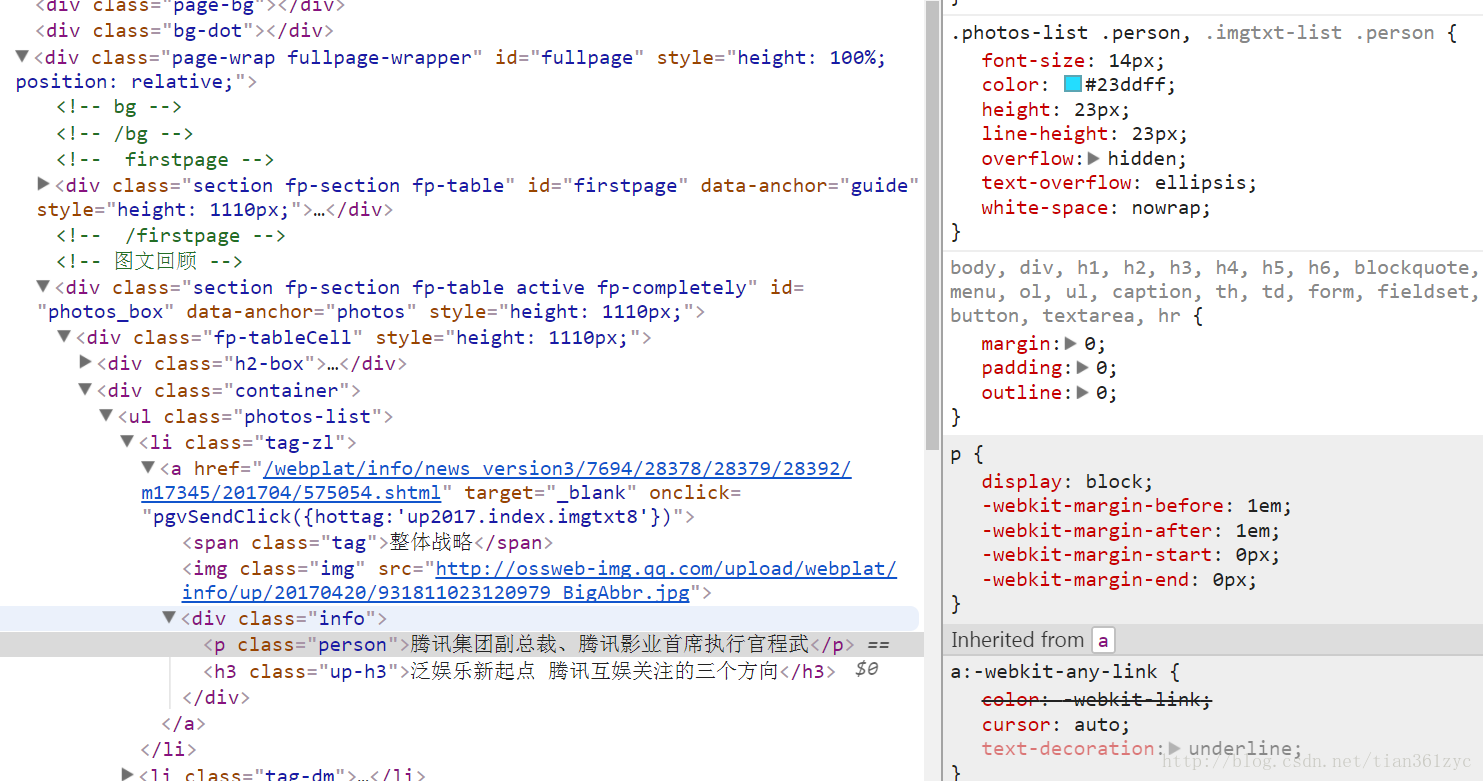Click the target="_blank" attribute
This screenshot has width=1483, height=781.
click(x=551, y=493)
